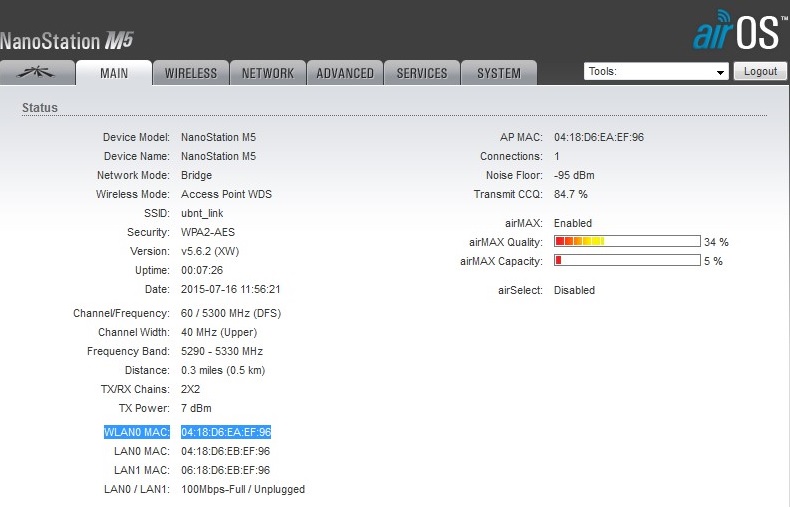The width and height of the screenshot is (790, 507).
Task: Click the Wireless Mode value Access Point WDS
Action: click(x=226, y=194)
